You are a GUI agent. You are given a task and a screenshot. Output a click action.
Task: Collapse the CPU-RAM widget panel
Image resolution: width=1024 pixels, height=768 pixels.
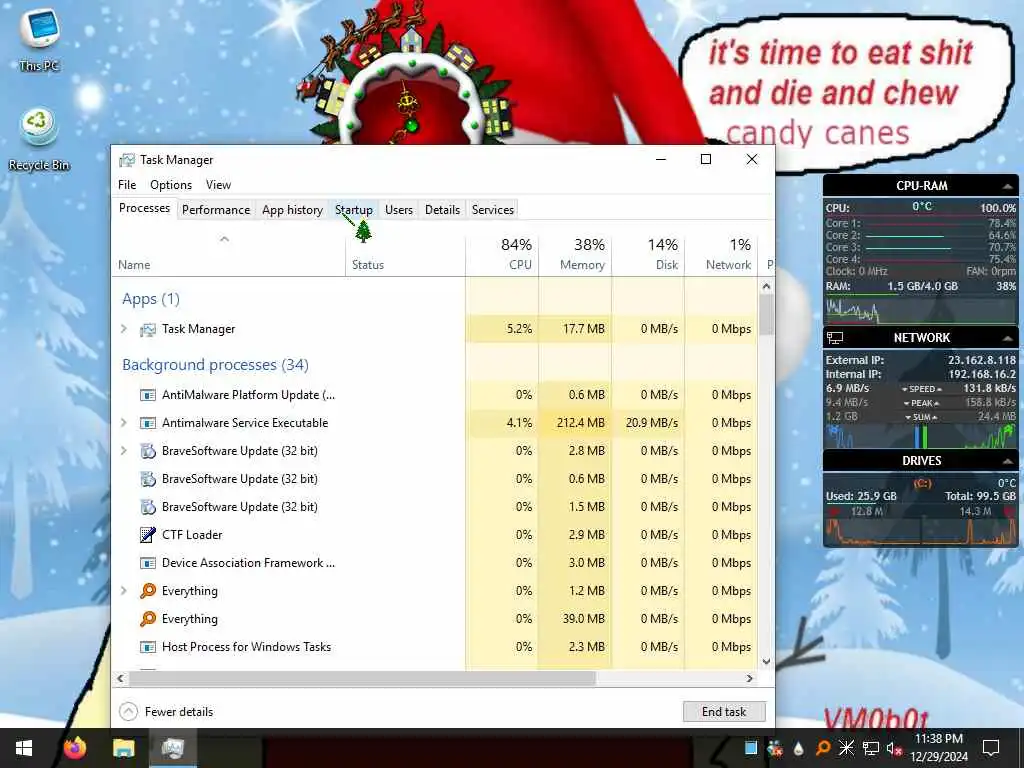pyautogui.click(x=1007, y=186)
